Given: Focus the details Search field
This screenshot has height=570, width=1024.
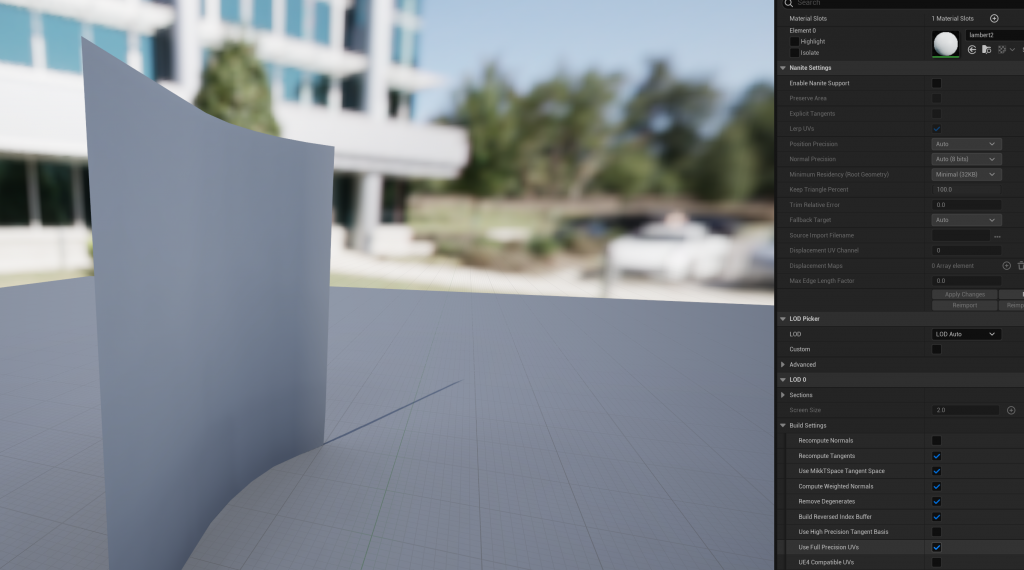Looking at the screenshot, I should tap(904, 3).
